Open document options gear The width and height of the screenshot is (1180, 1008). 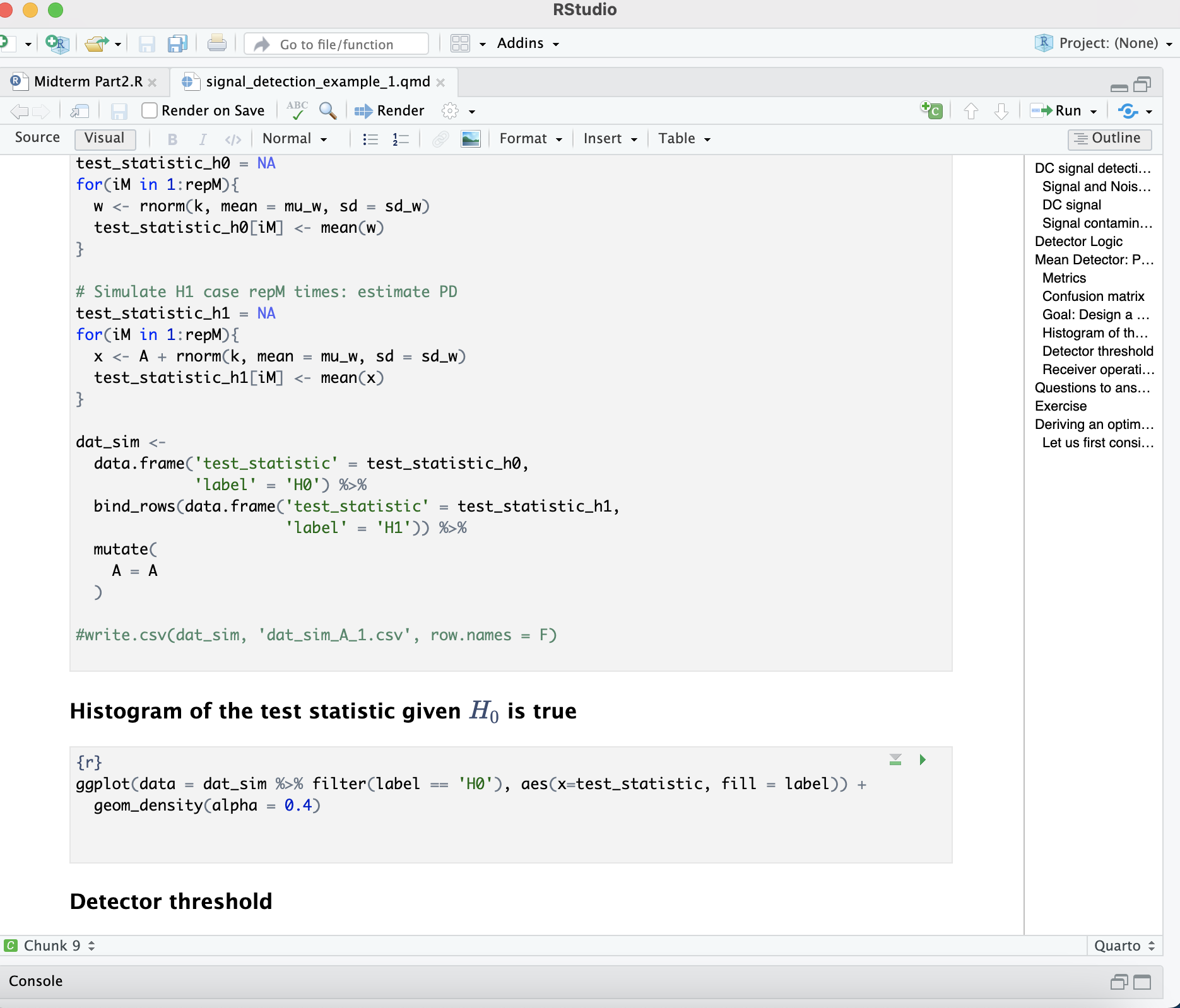pos(450,111)
